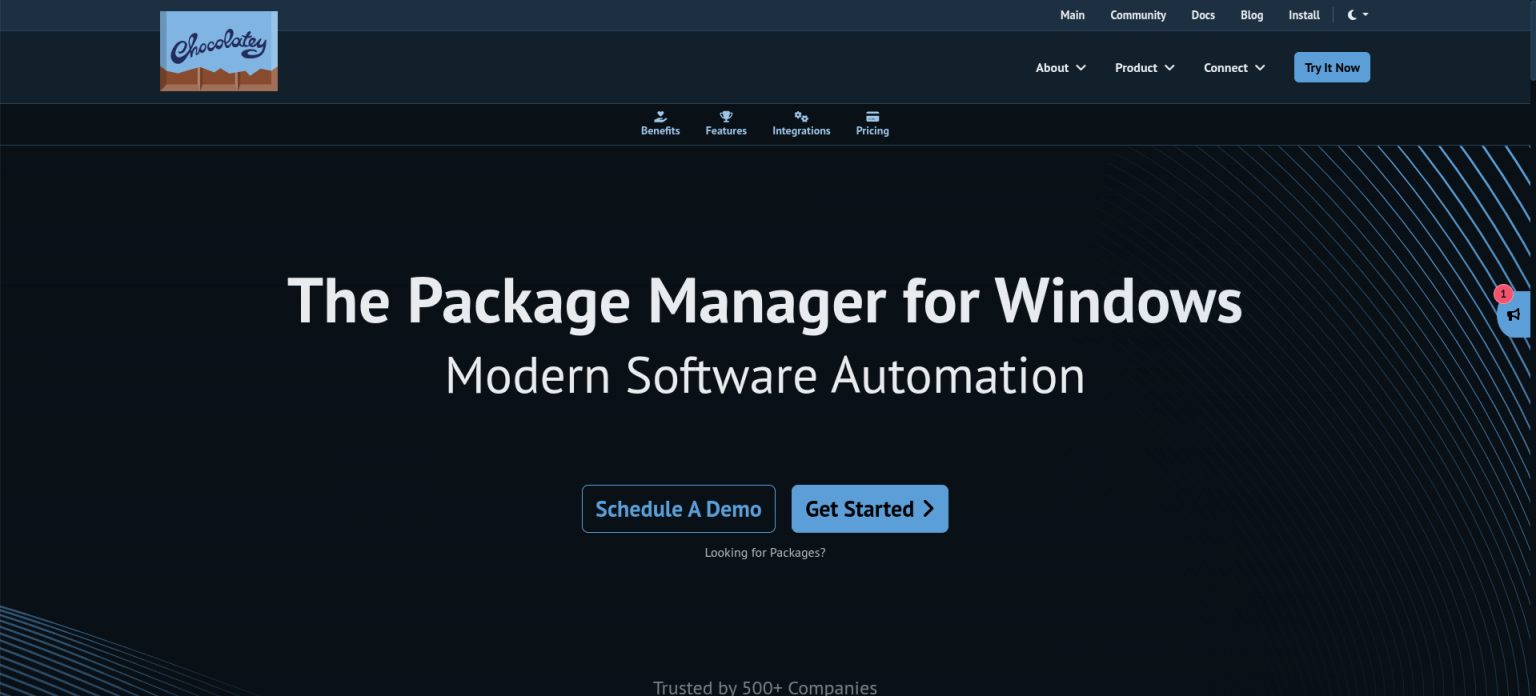Expand the Product dropdown
The width and height of the screenshot is (1536, 696).
point(1144,67)
